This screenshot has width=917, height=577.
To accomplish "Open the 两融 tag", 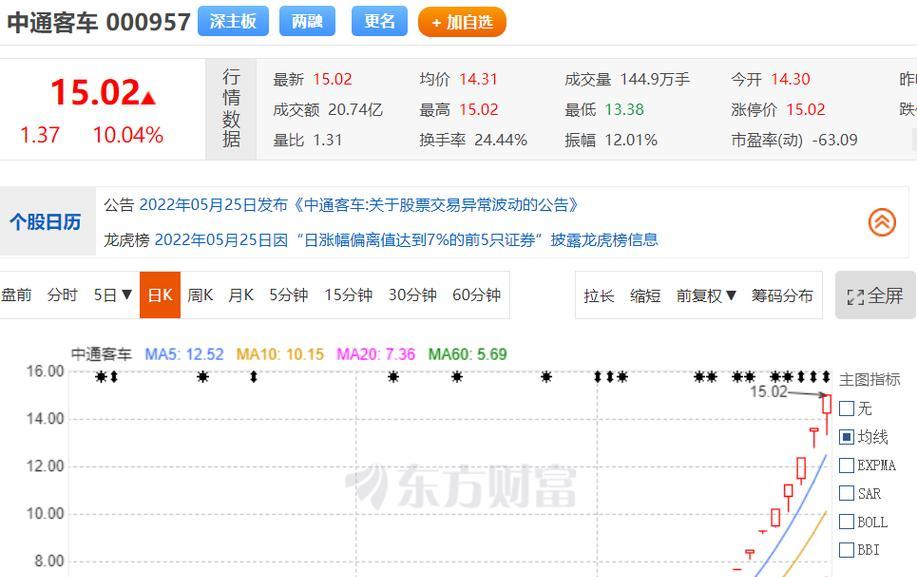I will tap(307, 22).
